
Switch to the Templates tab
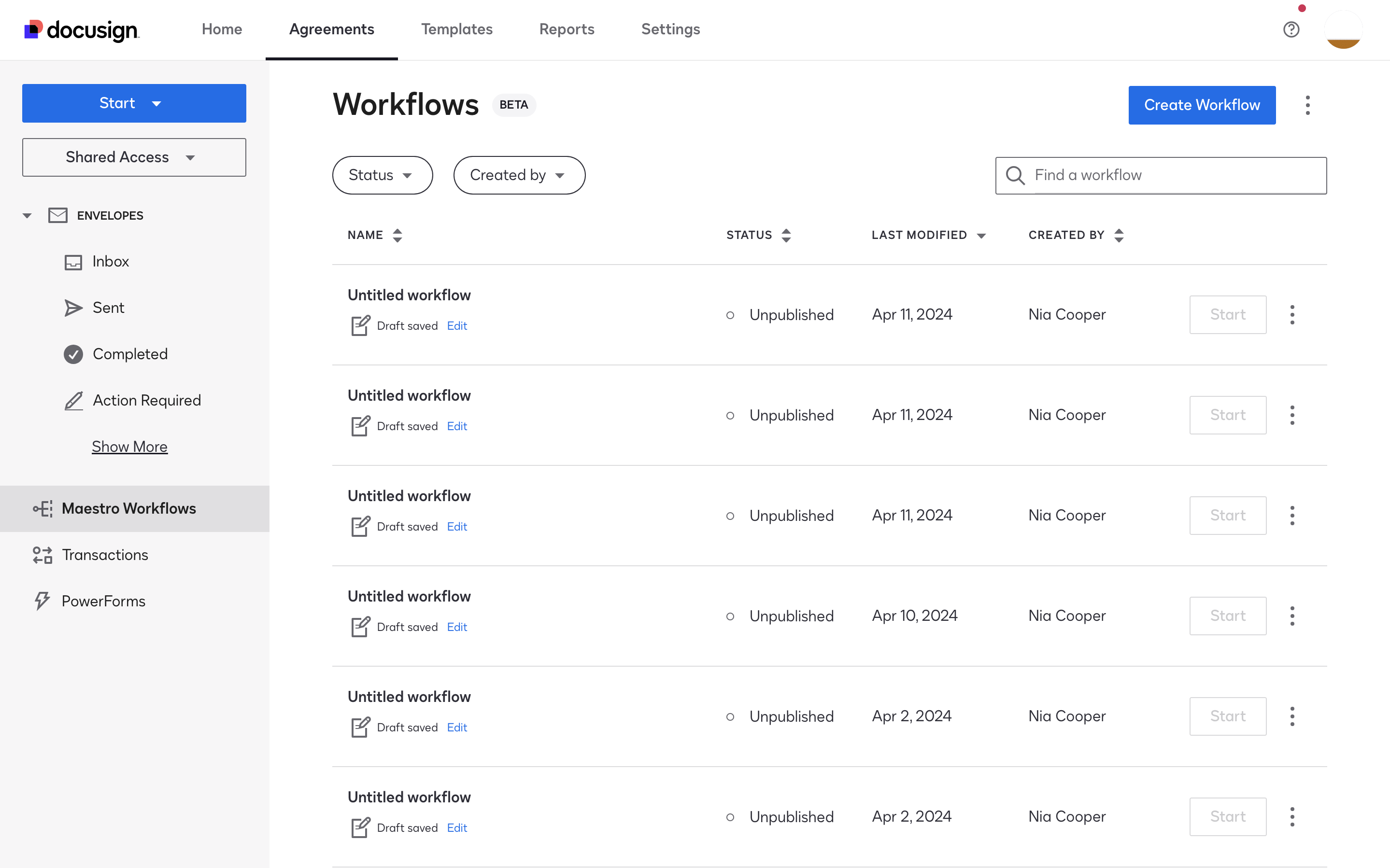456,29
